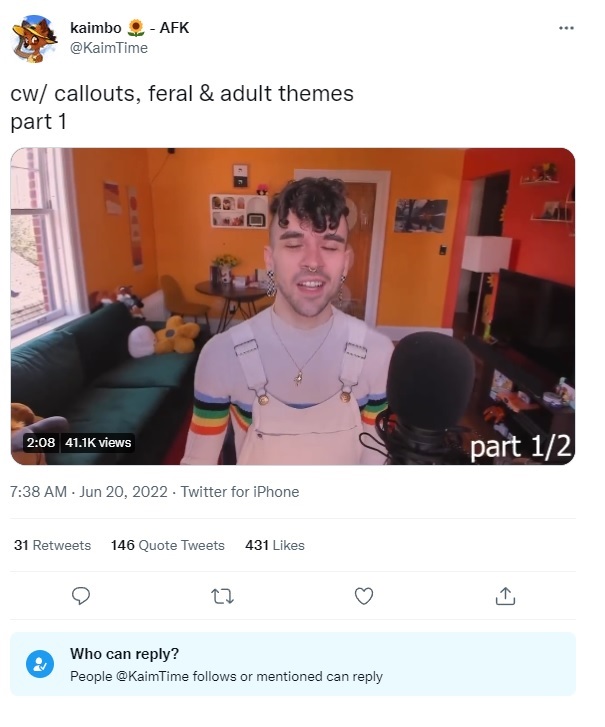
Task: Click the 41.1K views label on video
Action: [98, 443]
